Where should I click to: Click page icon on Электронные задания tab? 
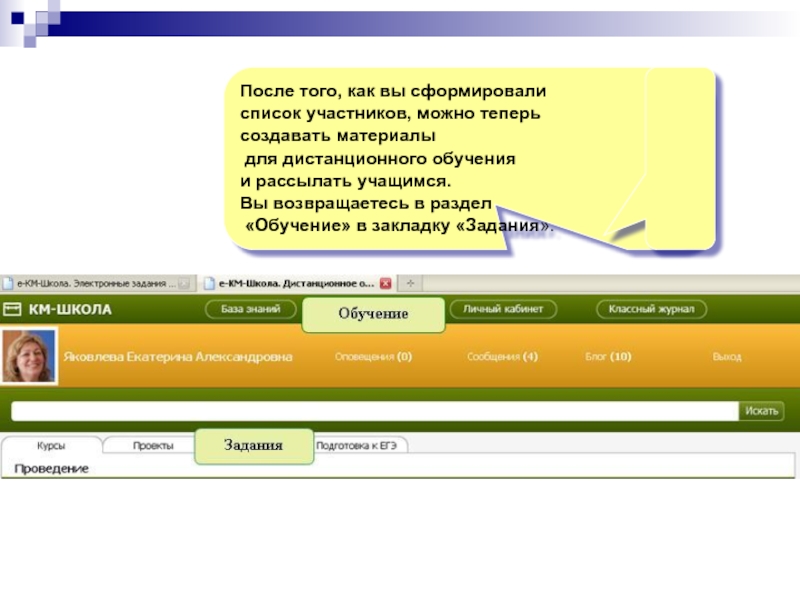pyautogui.click(x=8, y=283)
